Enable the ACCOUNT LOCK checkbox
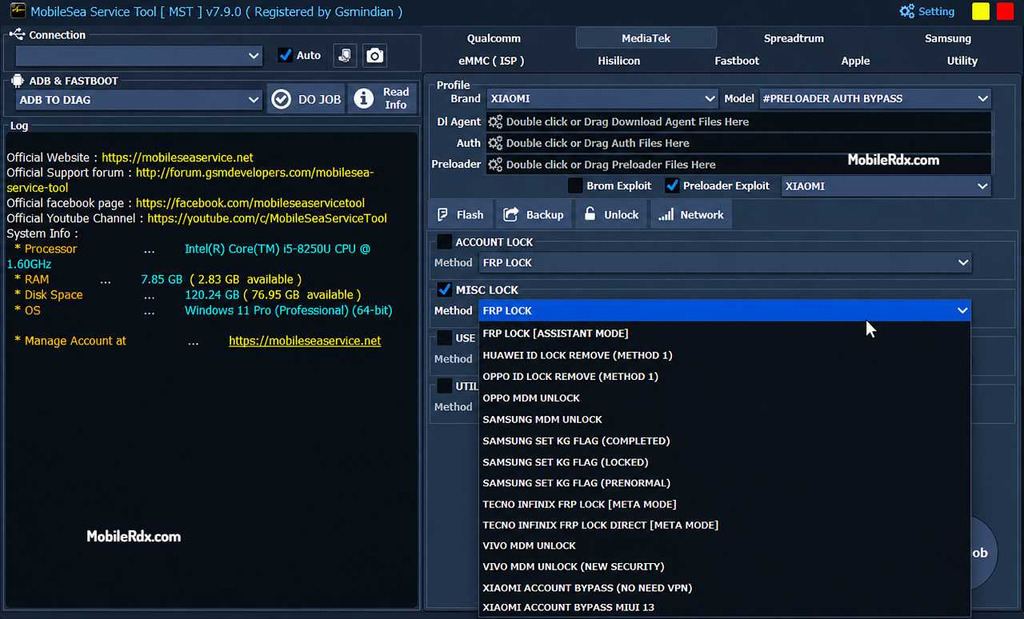 (444, 242)
